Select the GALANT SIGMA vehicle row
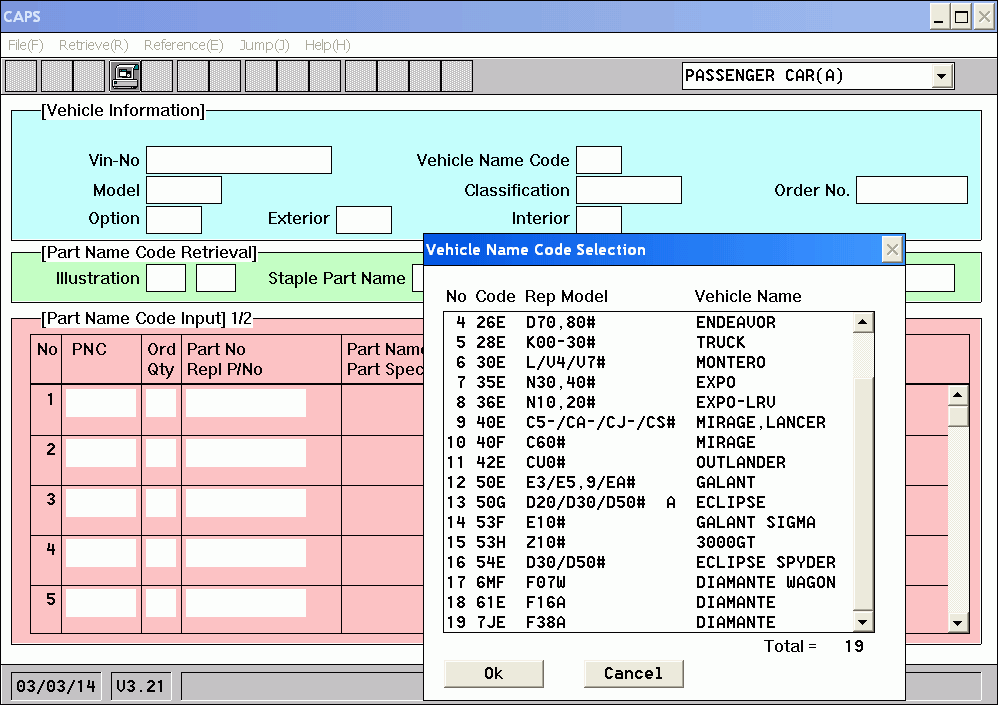 tap(648, 522)
